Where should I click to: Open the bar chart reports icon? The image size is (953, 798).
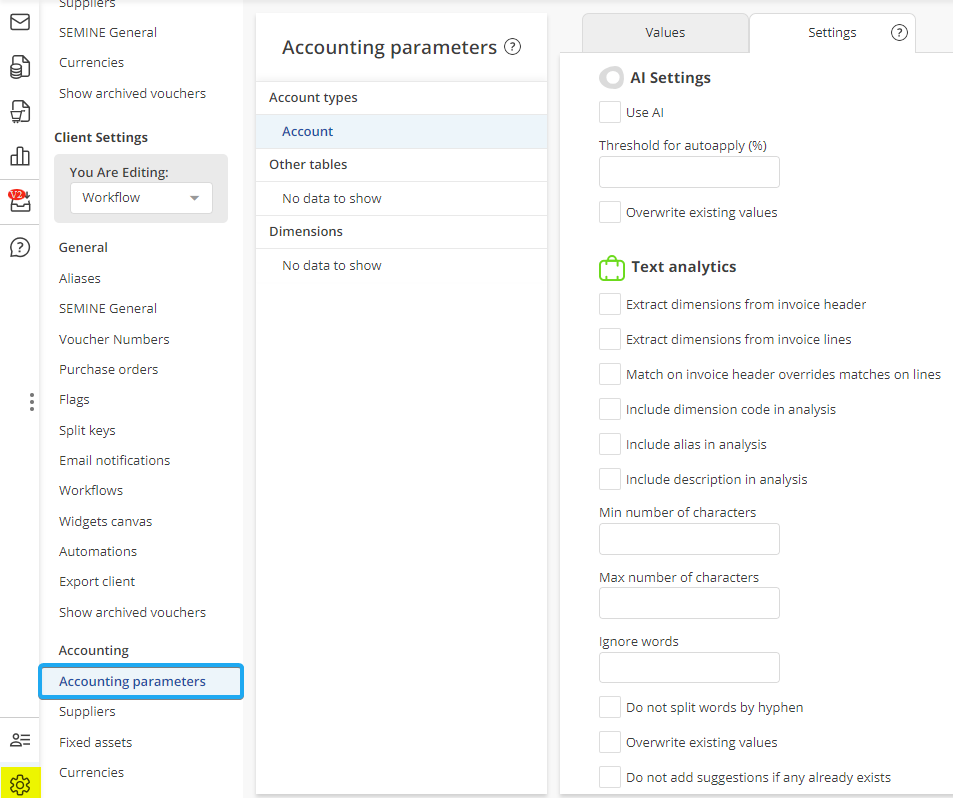coord(20,156)
